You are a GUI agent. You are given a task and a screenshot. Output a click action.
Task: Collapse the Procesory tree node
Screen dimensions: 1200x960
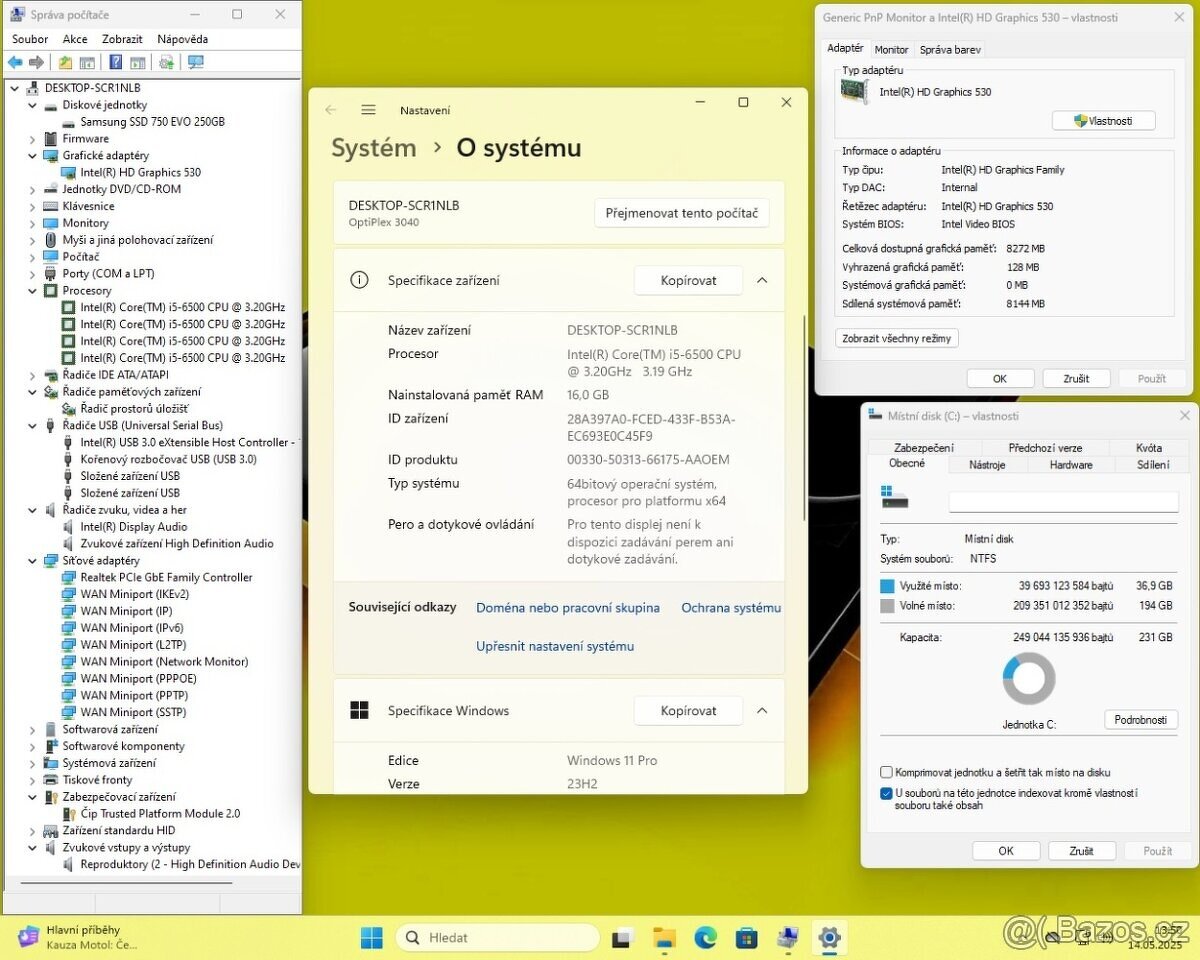pyautogui.click(x=32, y=291)
